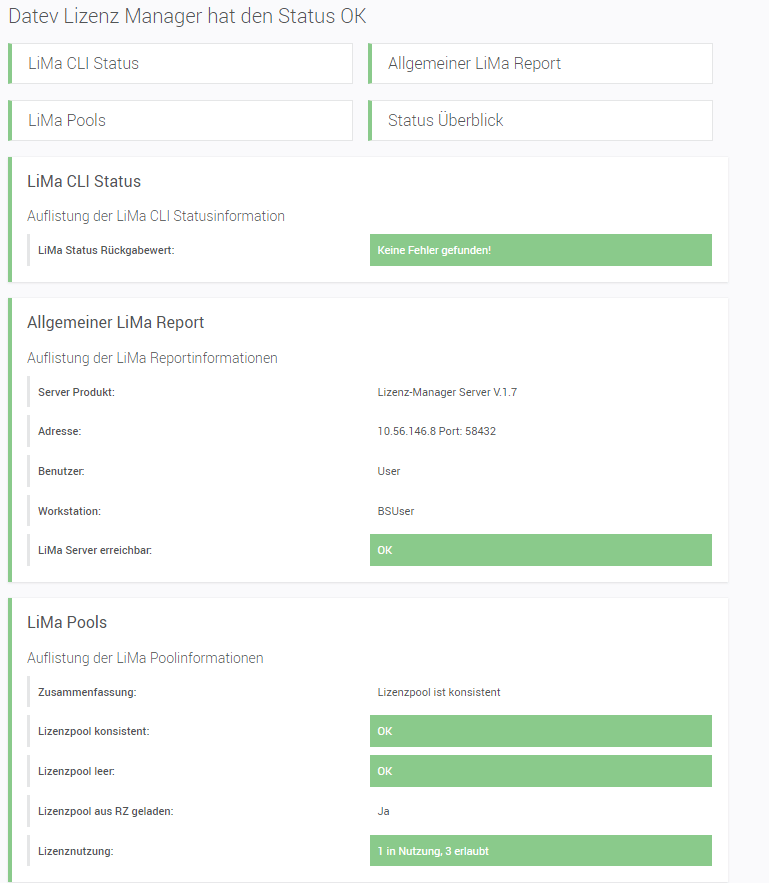The height and width of the screenshot is (883, 769).
Task: Click the Server Produkt value Lizenz-Manager Server V.1.7
Action: click(447, 392)
